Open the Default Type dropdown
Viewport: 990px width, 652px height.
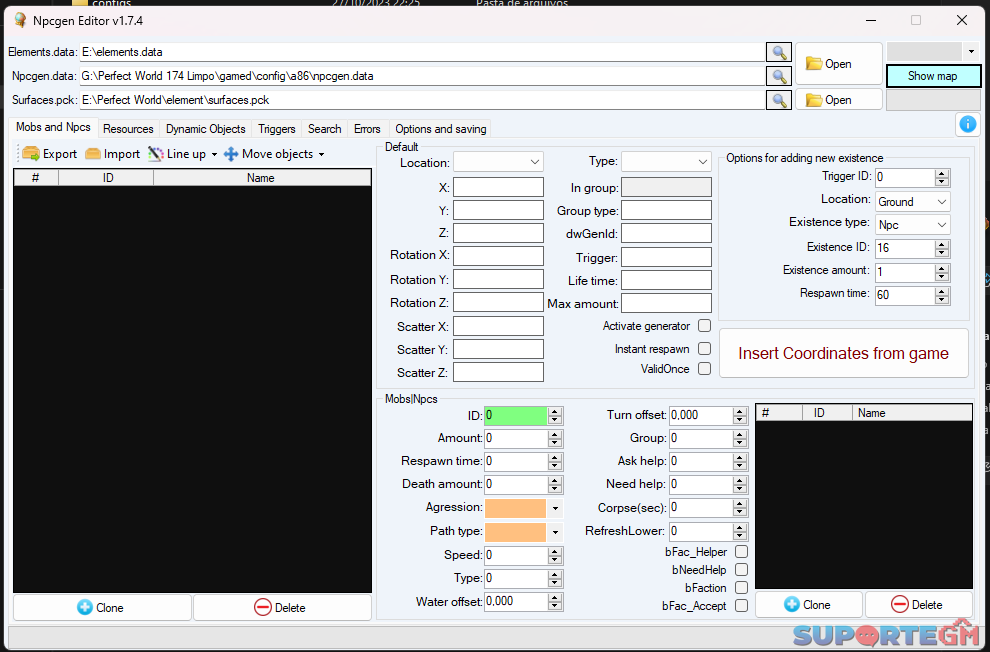click(x=666, y=162)
